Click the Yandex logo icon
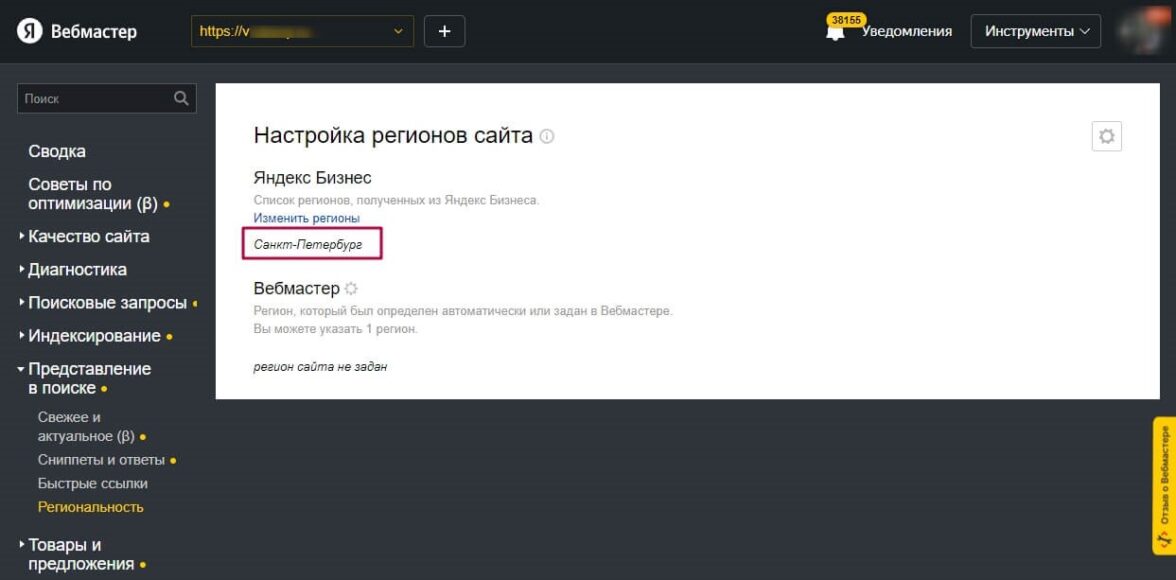Screen dimensions: 1176x580 [30, 32]
